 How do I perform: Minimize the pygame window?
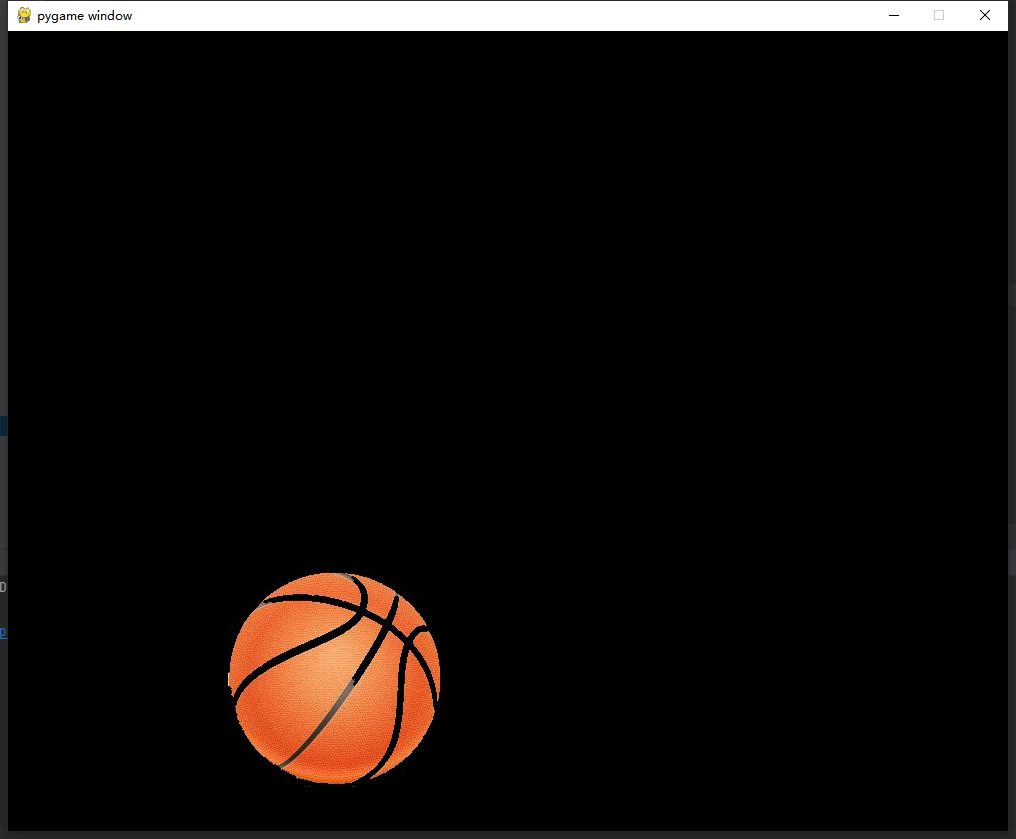894,16
